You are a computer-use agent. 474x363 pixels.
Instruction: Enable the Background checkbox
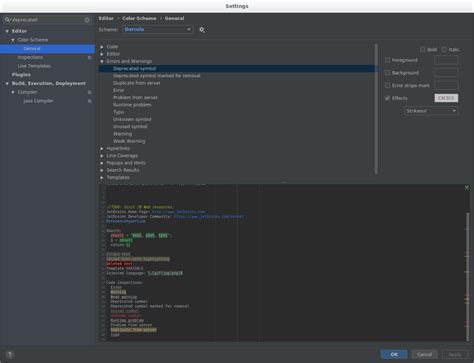click(387, 73)
